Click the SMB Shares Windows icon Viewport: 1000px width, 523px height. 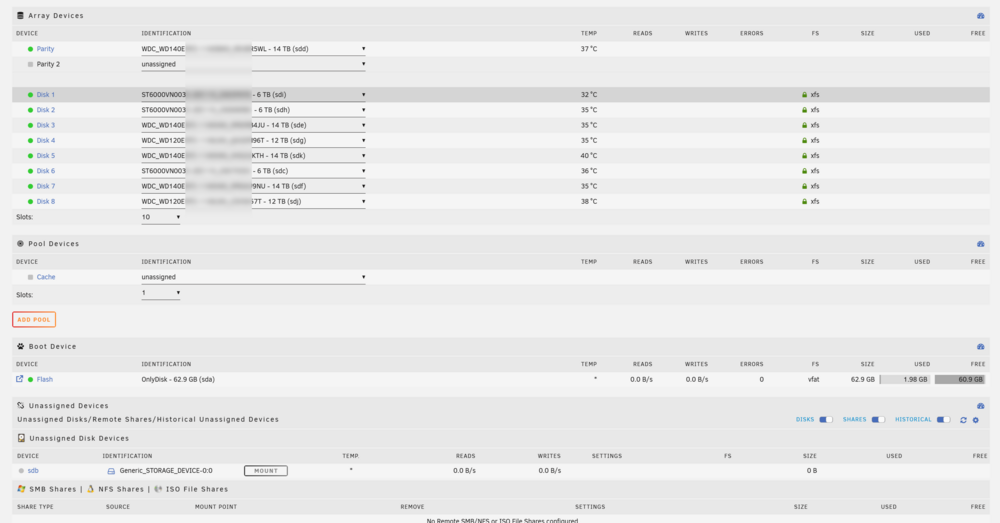point(21,489)
